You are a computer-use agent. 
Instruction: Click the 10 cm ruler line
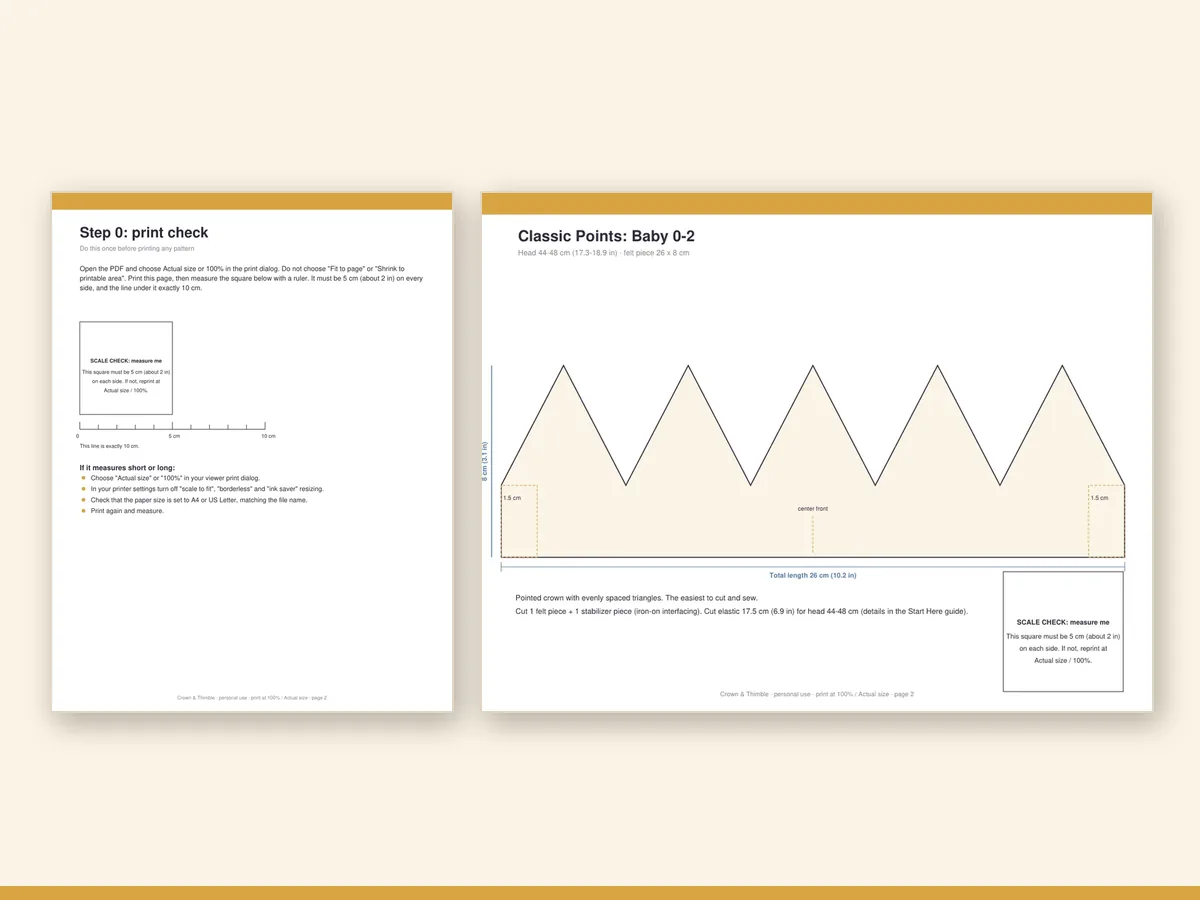pyautogui.click(x=172, y=427)
